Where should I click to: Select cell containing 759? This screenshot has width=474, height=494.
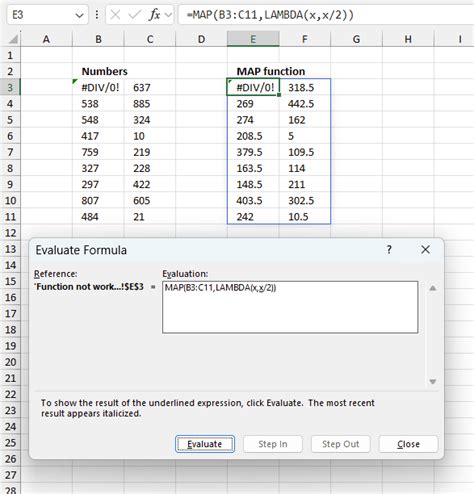[x=98, y=152]
